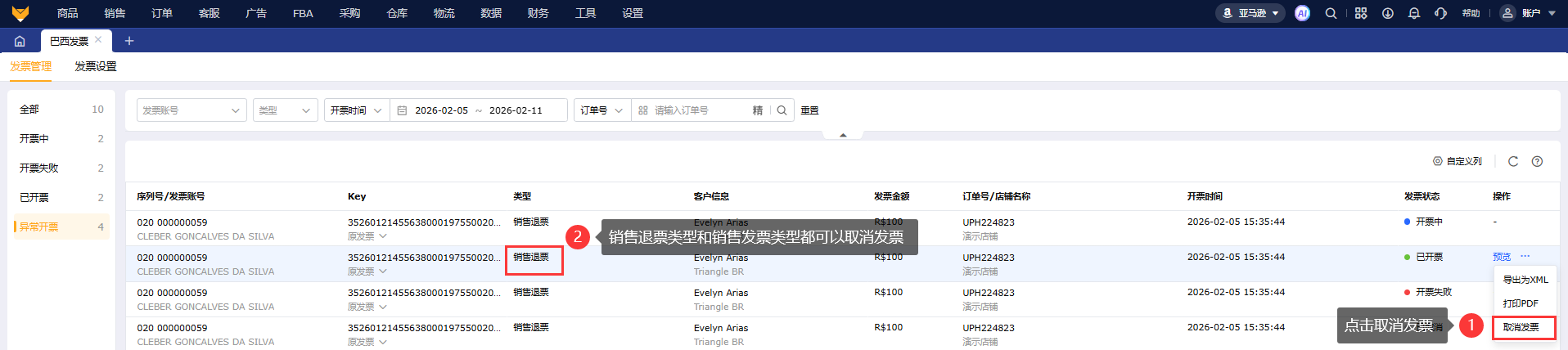Filter by 全部 status
Image resolution: width=1568 pixels, height=350 pixels.
[61, 109]
